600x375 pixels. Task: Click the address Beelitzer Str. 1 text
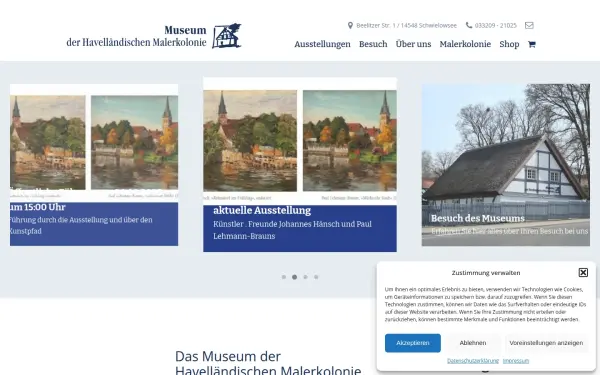(x=406, y=26)
